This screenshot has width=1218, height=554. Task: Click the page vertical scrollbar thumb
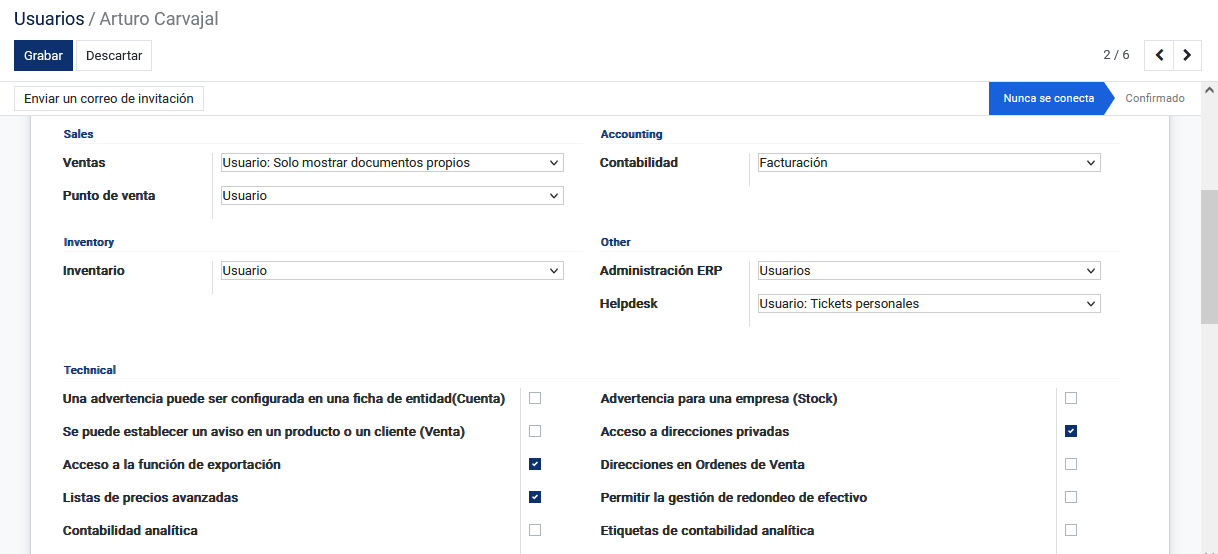pos(1209,256)
